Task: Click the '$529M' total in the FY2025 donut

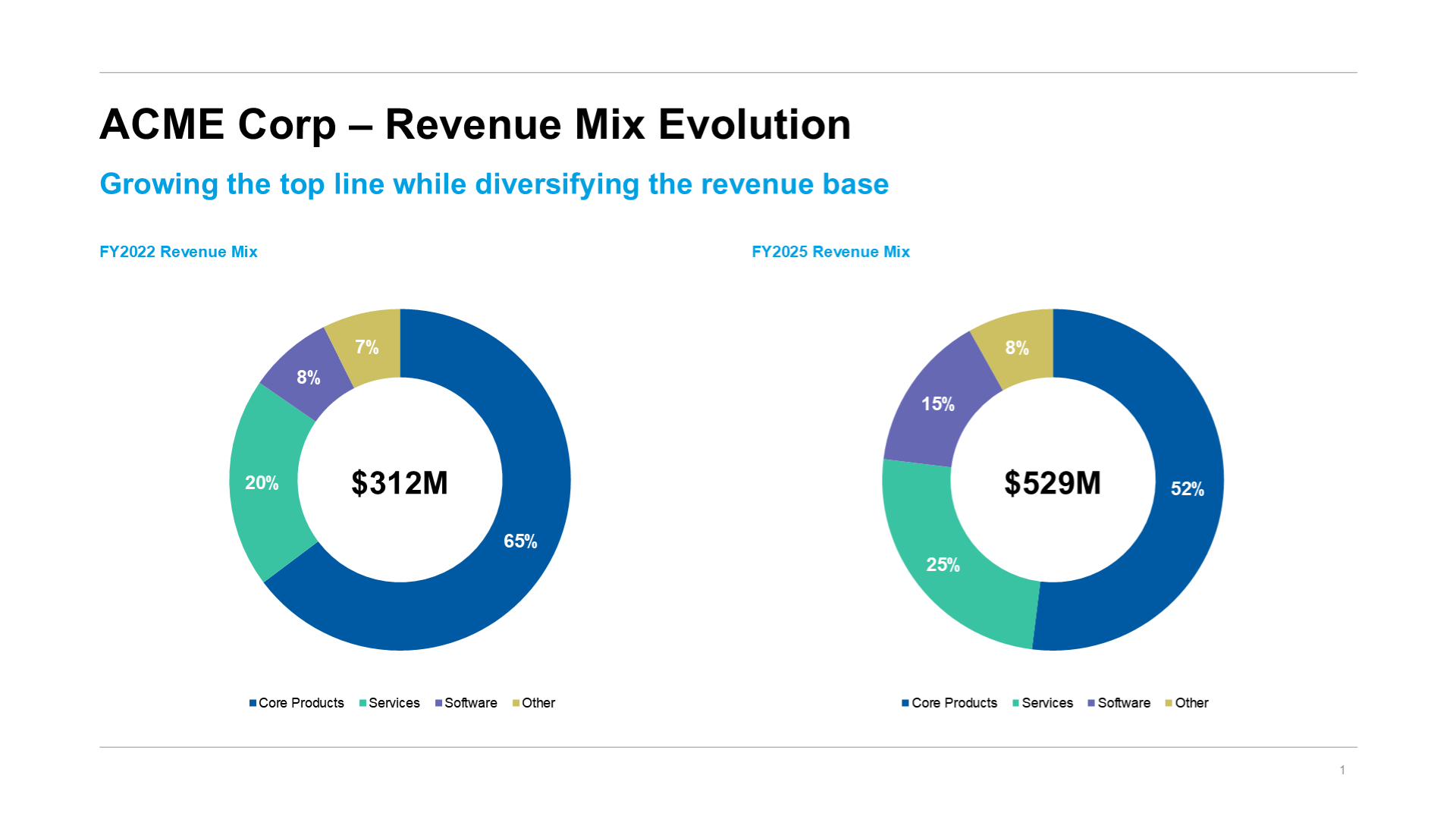Action: click(1053, 483)
